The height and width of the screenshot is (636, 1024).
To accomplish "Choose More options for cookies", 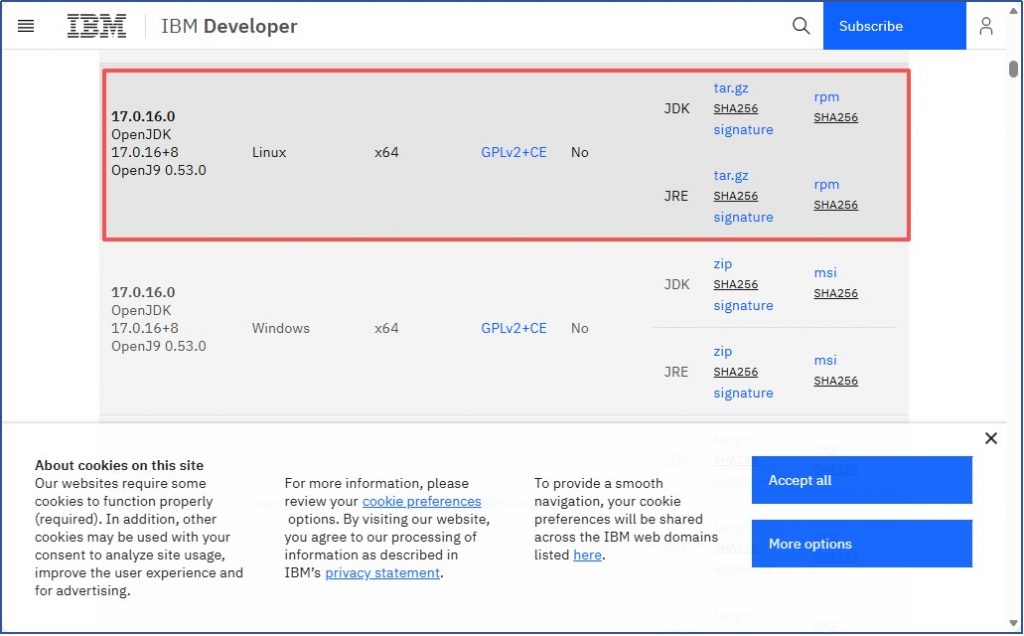I will click(x=861, y=544).
